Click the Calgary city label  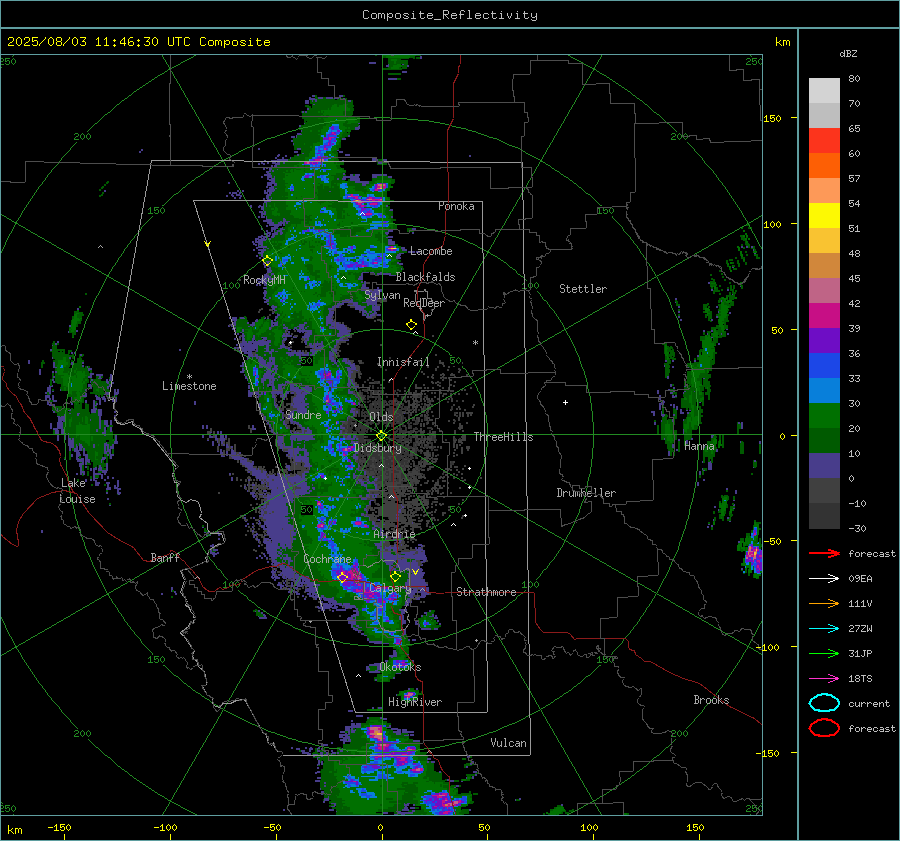click(x=390, y=588)
